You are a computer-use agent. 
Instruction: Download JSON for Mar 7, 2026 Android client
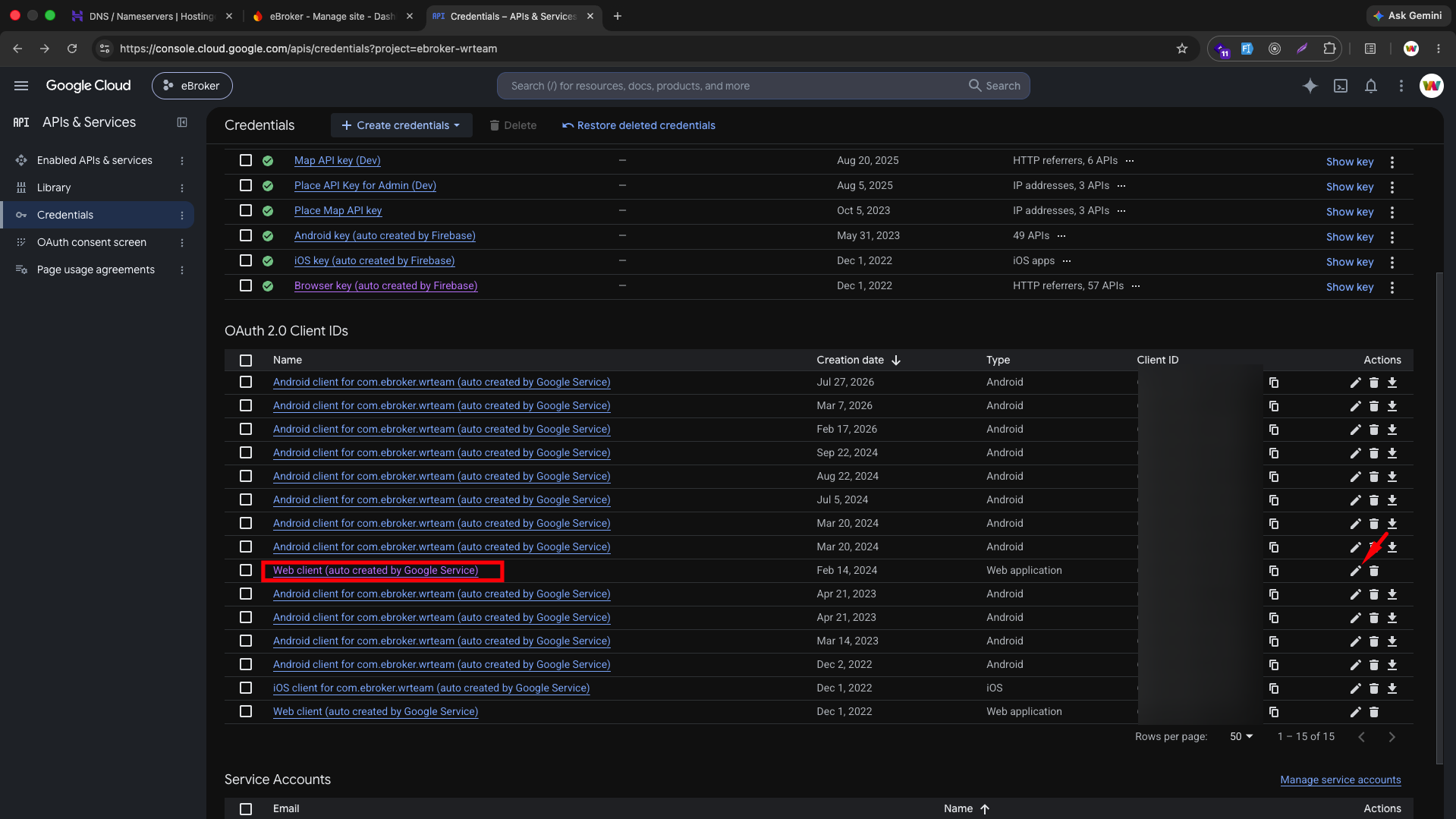[x=1392, y=406]
